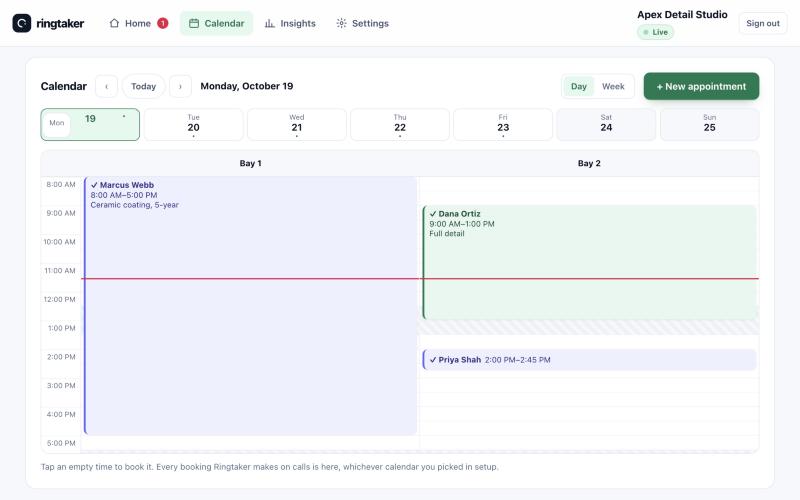
Task: Click the ringtaker logo icon
Action: click(21, 23)
